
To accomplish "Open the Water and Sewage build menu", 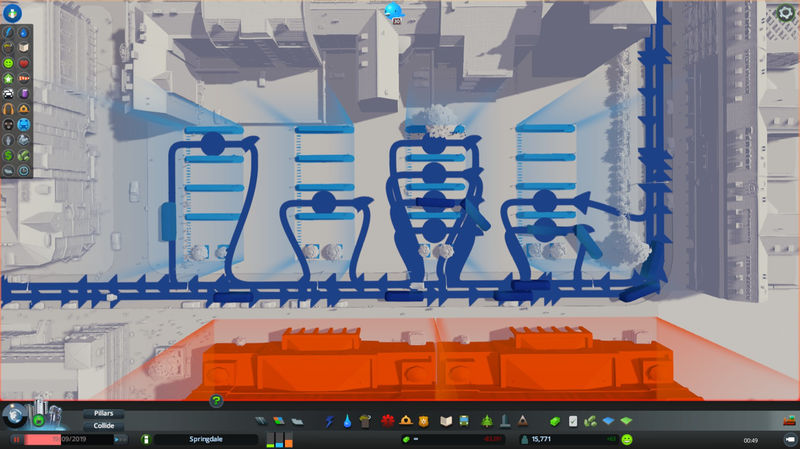I will [x=346, y=421].
